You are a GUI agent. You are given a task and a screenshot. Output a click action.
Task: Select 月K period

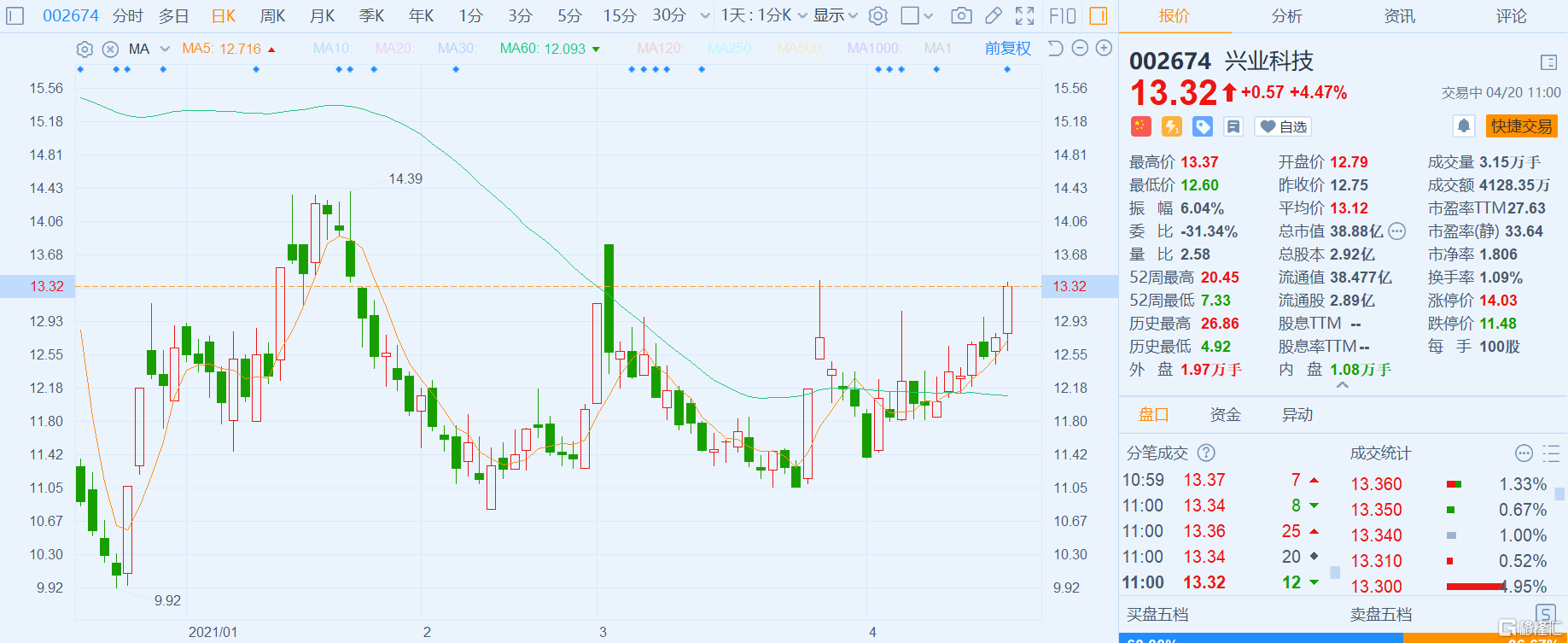(323, 15)
